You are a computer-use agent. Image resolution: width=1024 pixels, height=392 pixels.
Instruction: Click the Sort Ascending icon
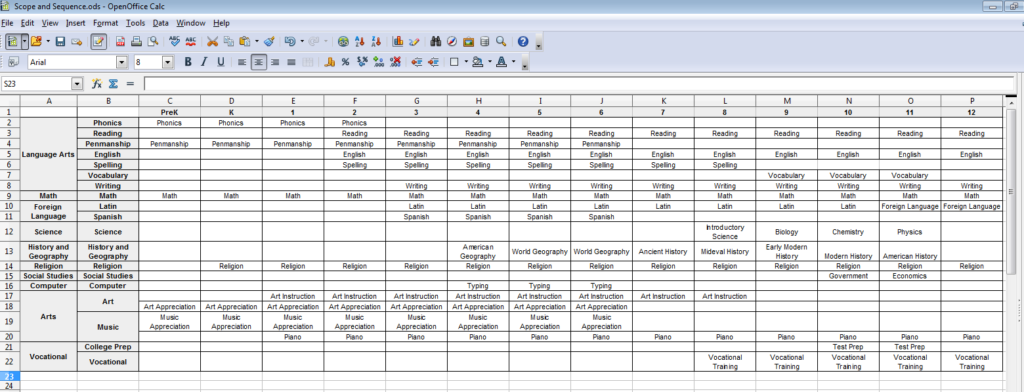coord(359,41)
